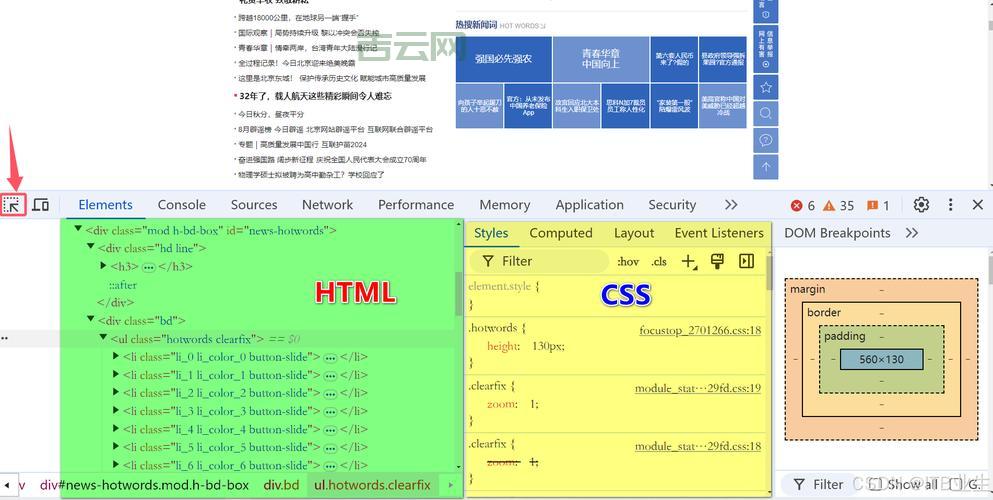
Task: Click element.style rule block
Action: pyautogui.click(x=617, y=295)
